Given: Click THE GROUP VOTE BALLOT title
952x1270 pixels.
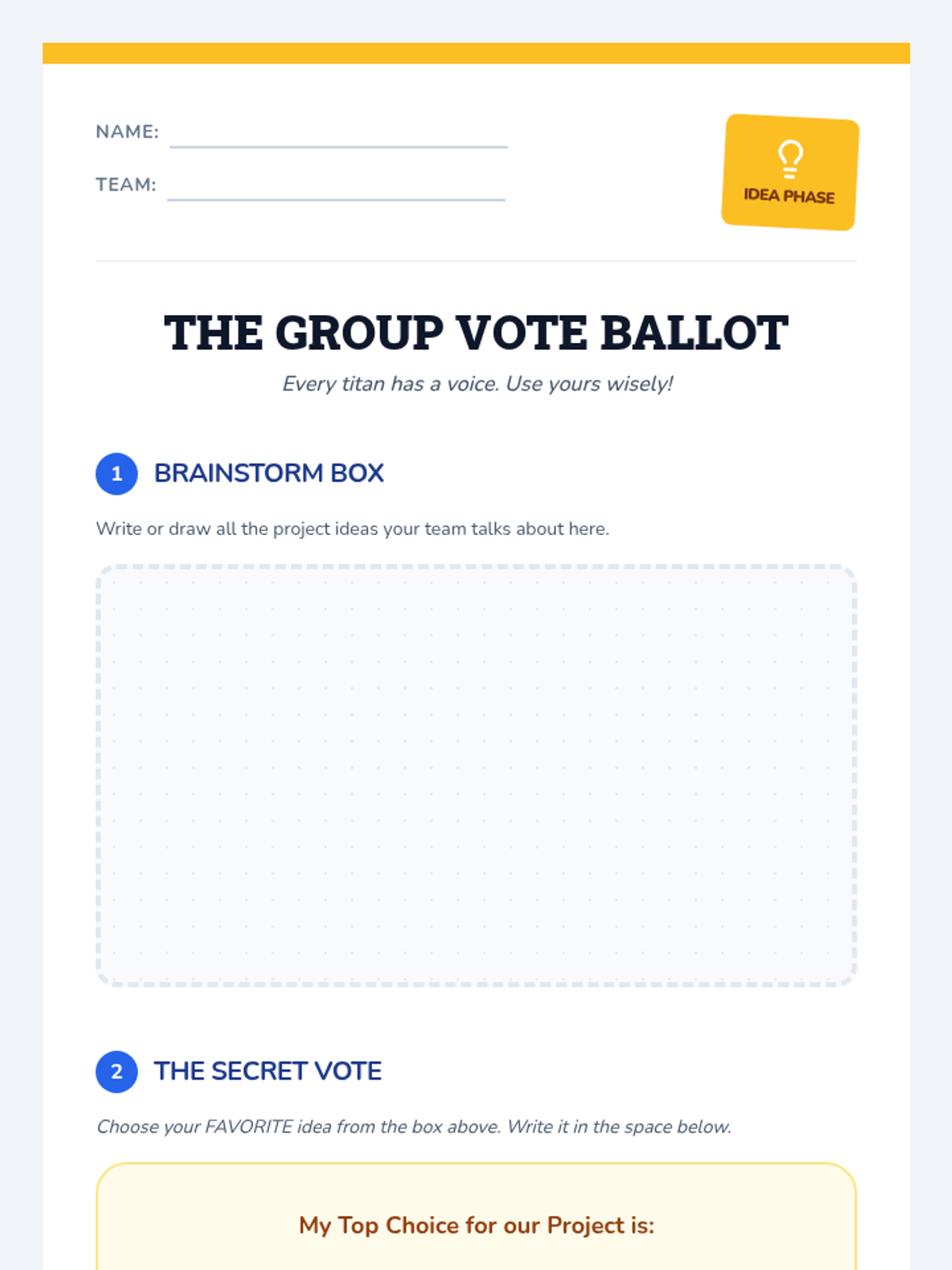Looking at the screenshot, I should click(476, 333).
